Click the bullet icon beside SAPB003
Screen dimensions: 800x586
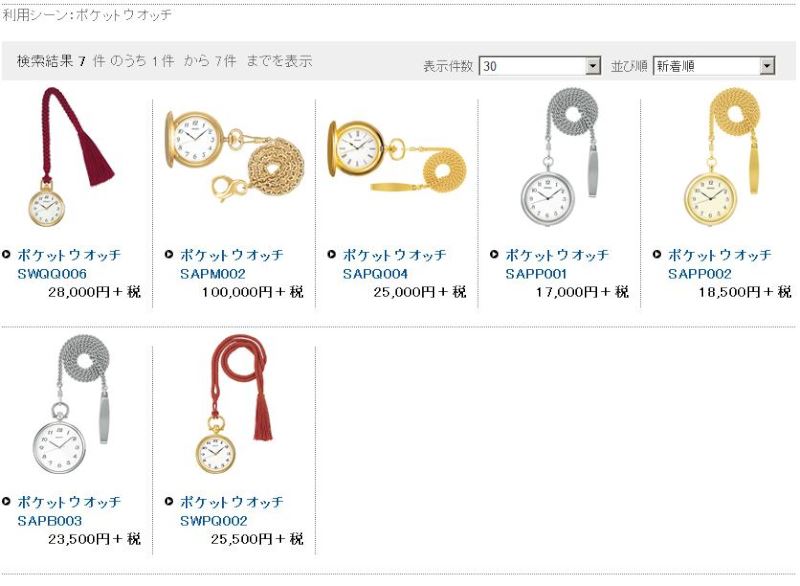click(6, 501)
